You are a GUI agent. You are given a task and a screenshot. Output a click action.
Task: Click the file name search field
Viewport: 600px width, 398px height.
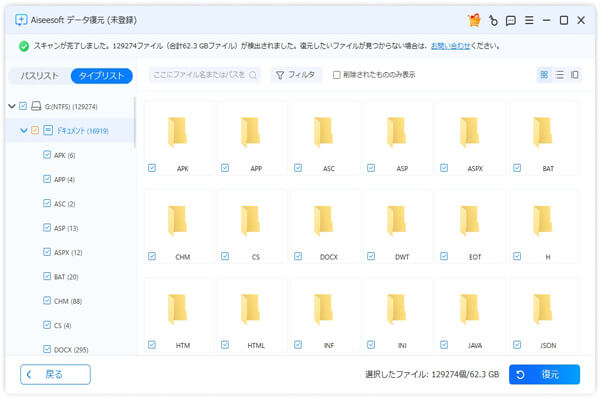(x=204, y=75)
